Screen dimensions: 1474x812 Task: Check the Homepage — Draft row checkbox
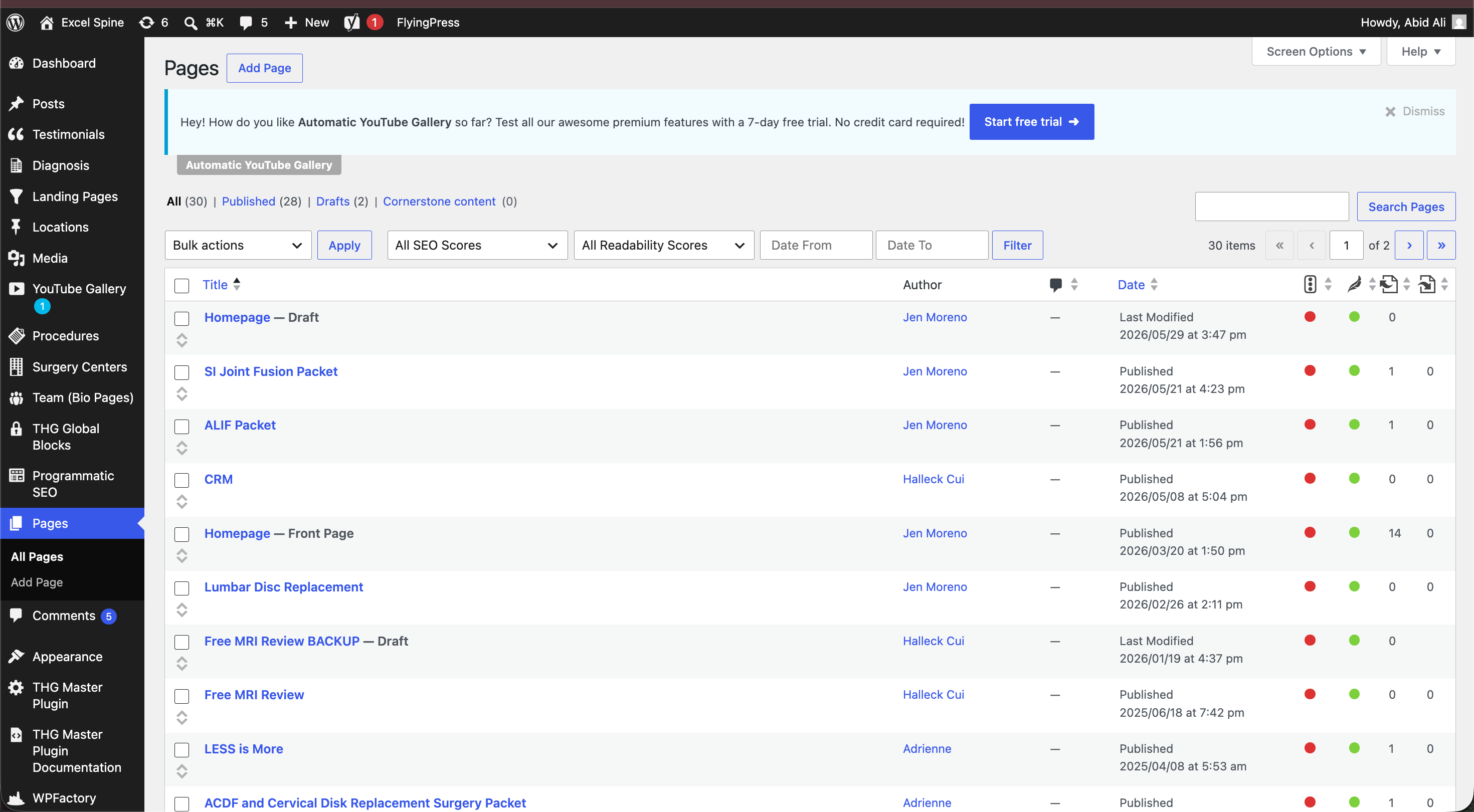point(182,319)
